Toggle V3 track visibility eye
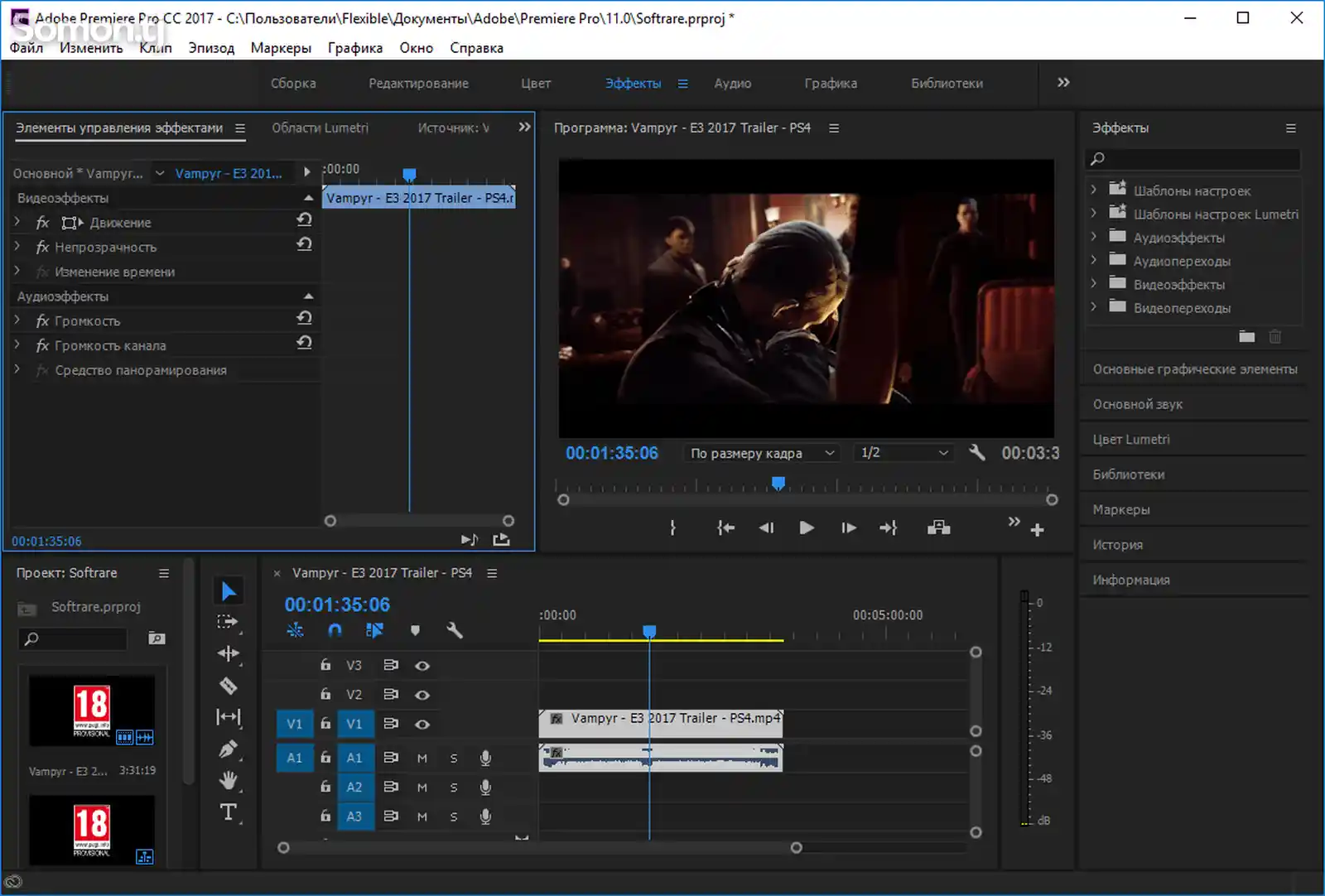The image size is (1325, 896). (422, 665)
